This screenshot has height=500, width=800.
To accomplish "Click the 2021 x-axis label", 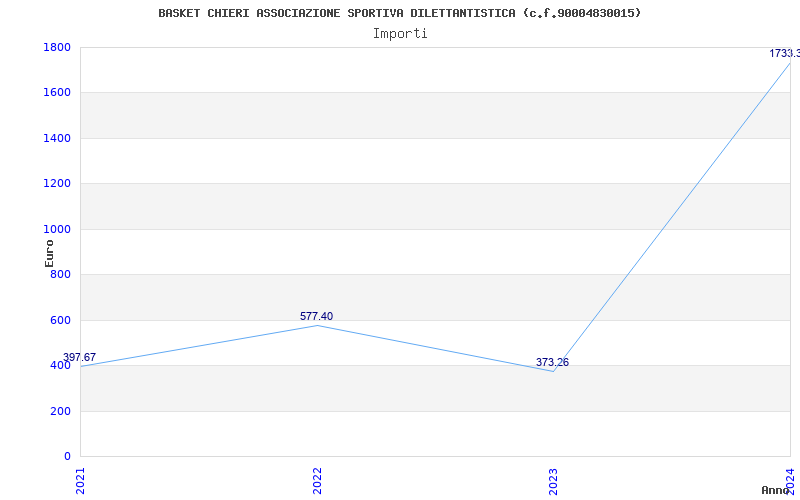I will [x=80, y=480].
